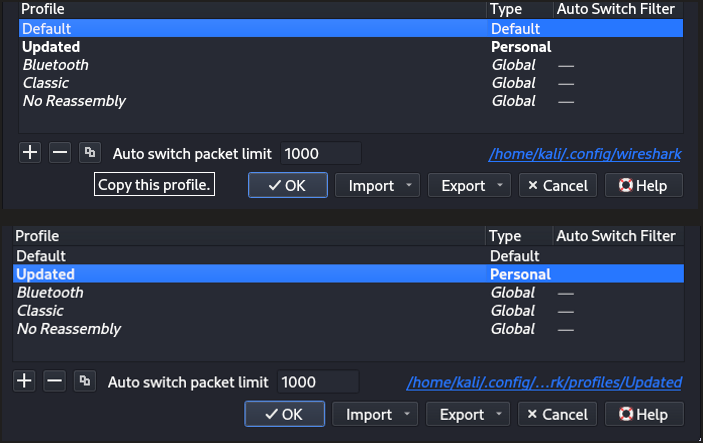
Task: Click the plus icon in the lower dialog
Action: point(24,381)
